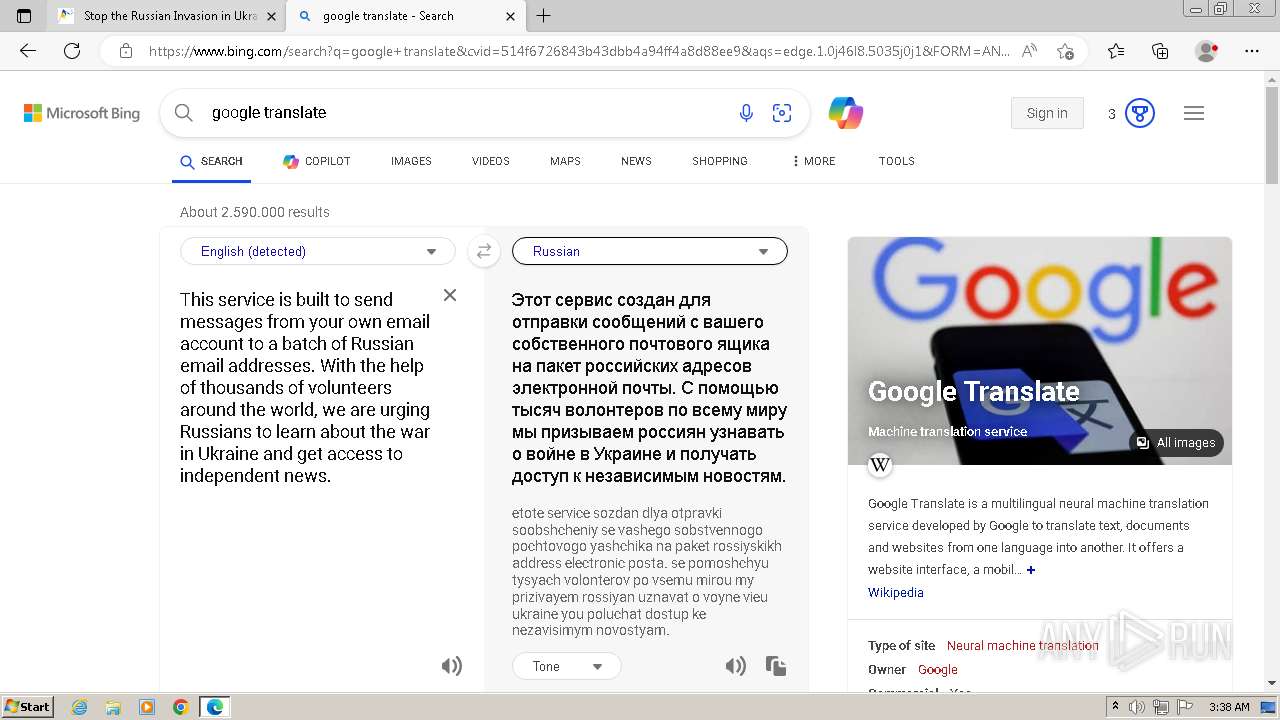Expand the Google Translate description plus

[1031, 570]
